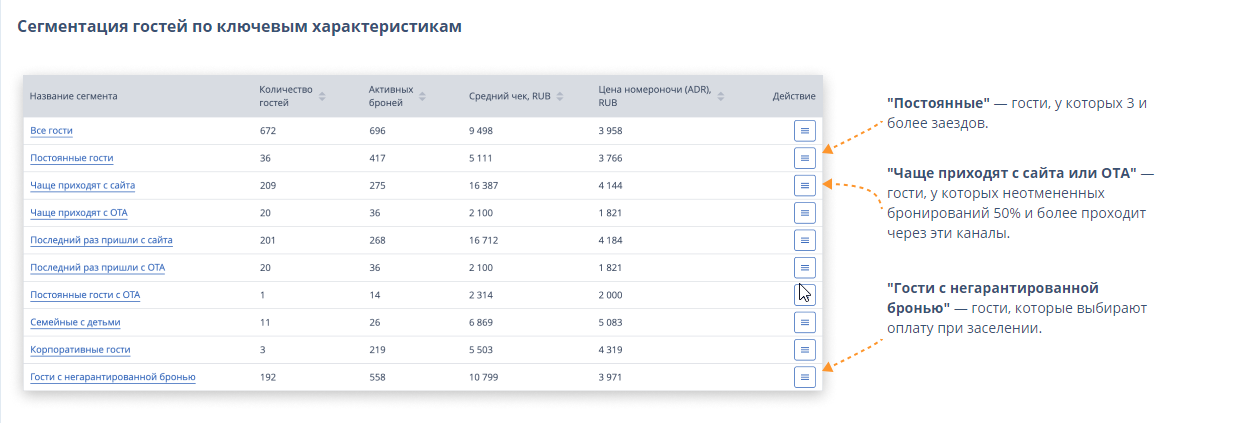
Task: Open the Корпоративные гости segment link
Action: [x=80, y=350]
